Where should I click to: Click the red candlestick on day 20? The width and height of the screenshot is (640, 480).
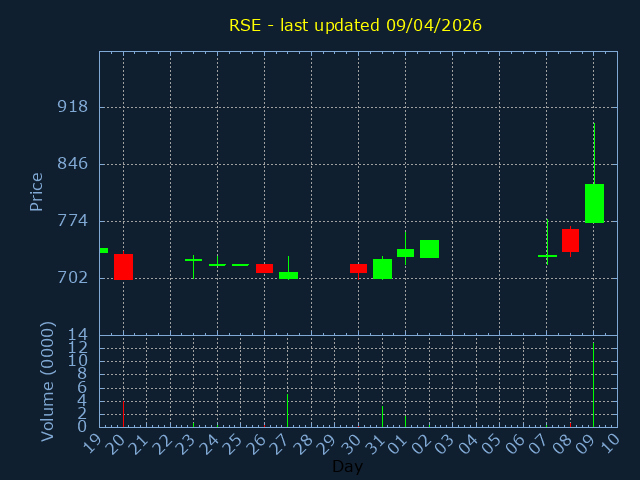(x=123, y=266)
